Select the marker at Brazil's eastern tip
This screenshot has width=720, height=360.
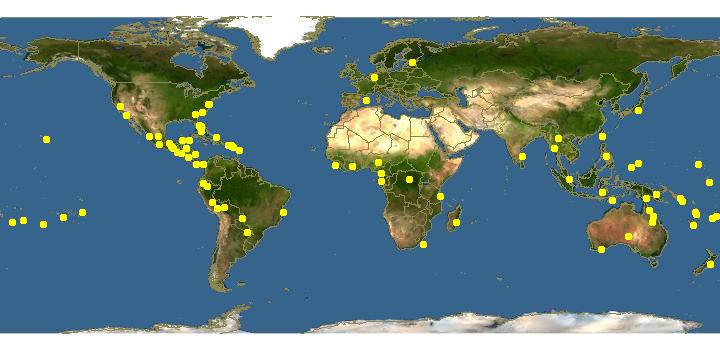pos(283,212)
